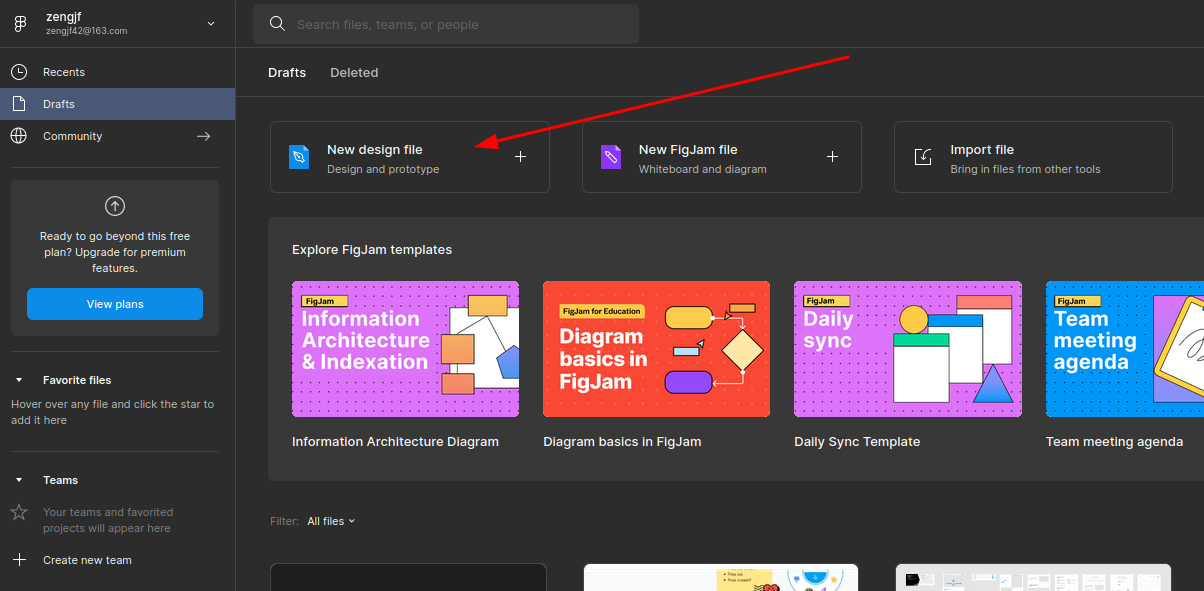
Task: Click the View plans button
Action: coord(115,304)
